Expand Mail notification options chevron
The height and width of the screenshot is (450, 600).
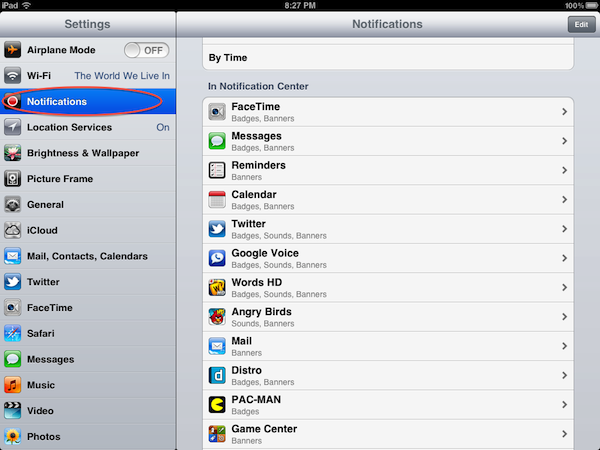coord(564,346)
